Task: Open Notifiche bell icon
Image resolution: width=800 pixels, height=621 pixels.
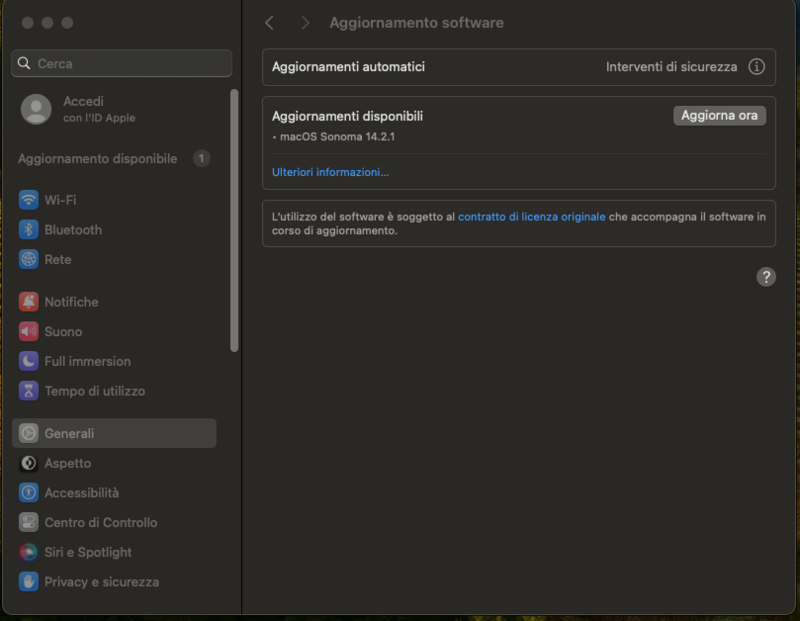Action: pos(29,302)
